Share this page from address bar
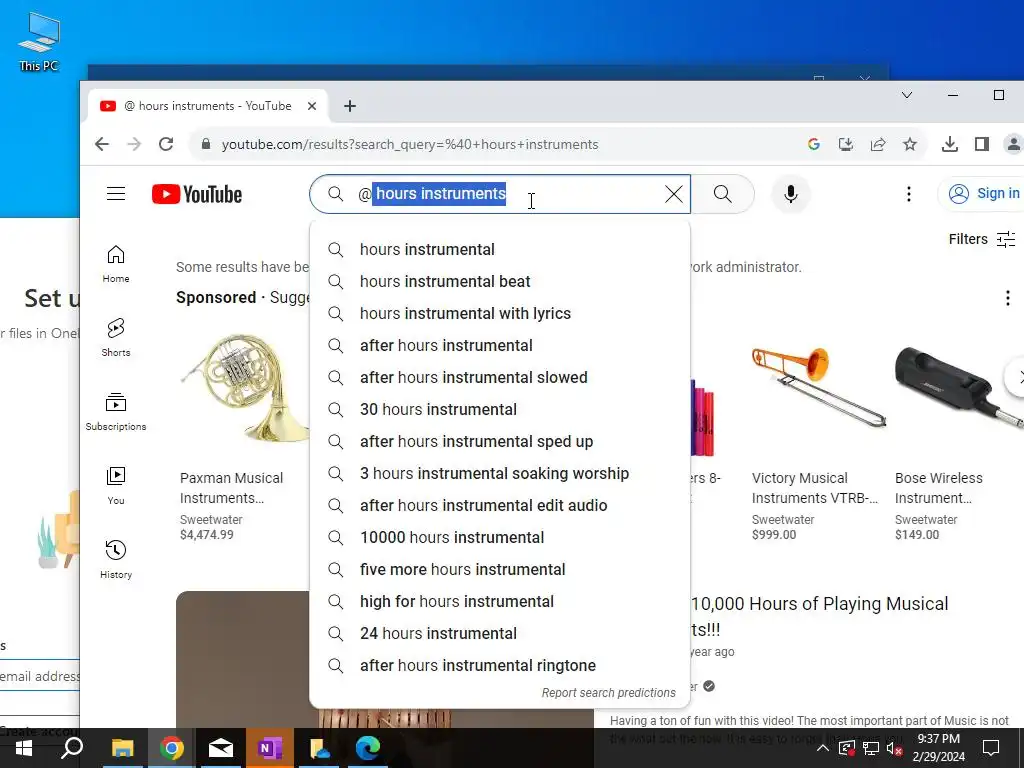The image size is (1024, 768). coord(878,144)
